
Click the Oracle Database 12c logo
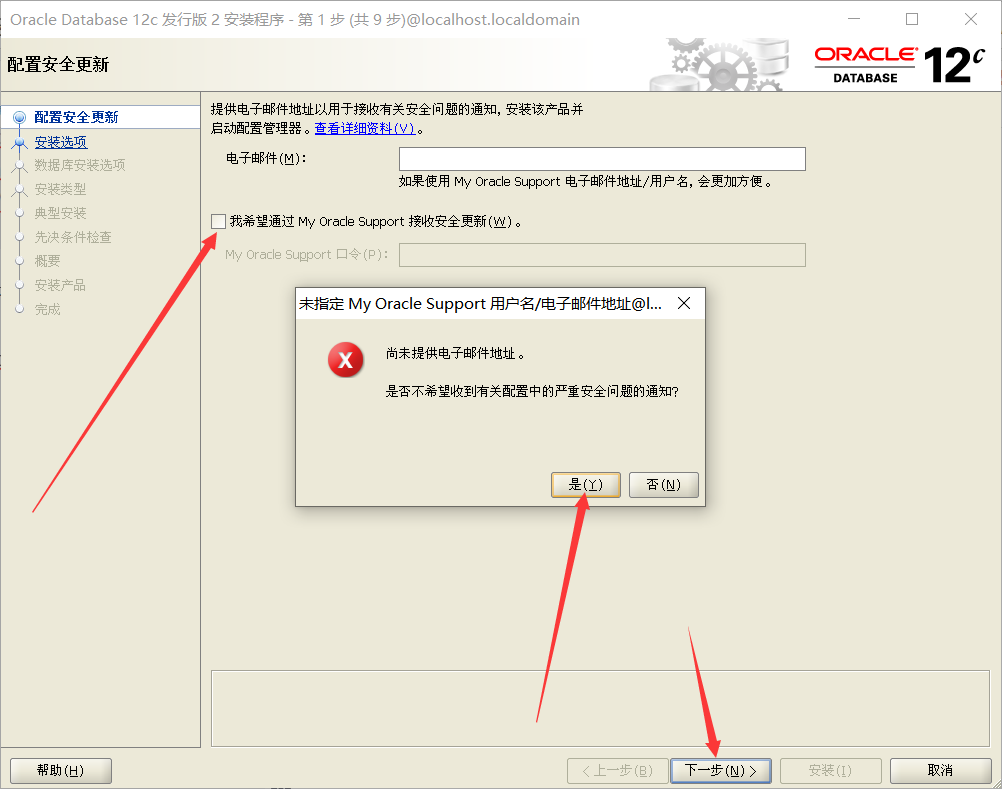[899, 65]
